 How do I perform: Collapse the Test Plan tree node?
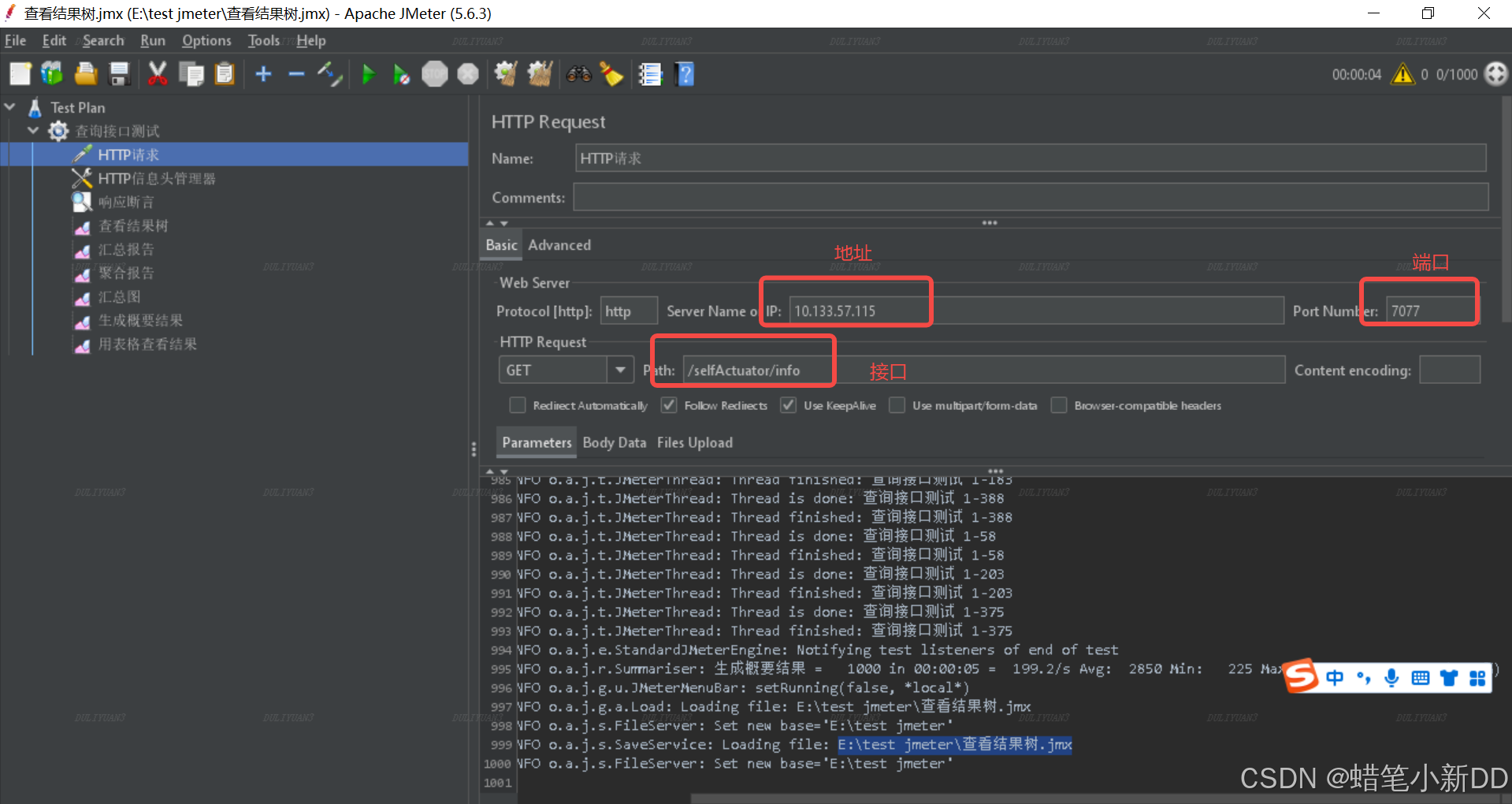click(x=10, y=107)
